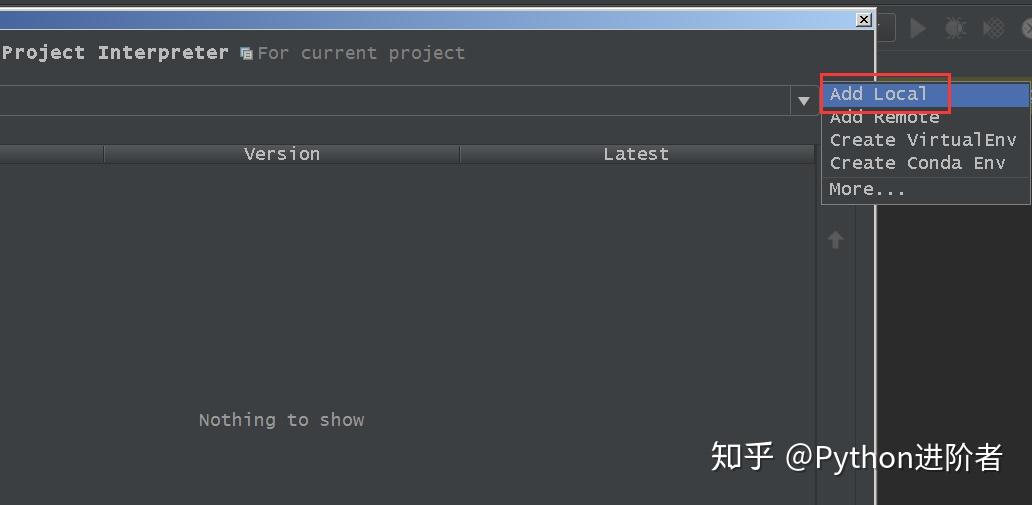The height and width of the screenshot is (505, 1032).
Task: Expand the interpreter dropdown arrow
Action: pos(803,101)
